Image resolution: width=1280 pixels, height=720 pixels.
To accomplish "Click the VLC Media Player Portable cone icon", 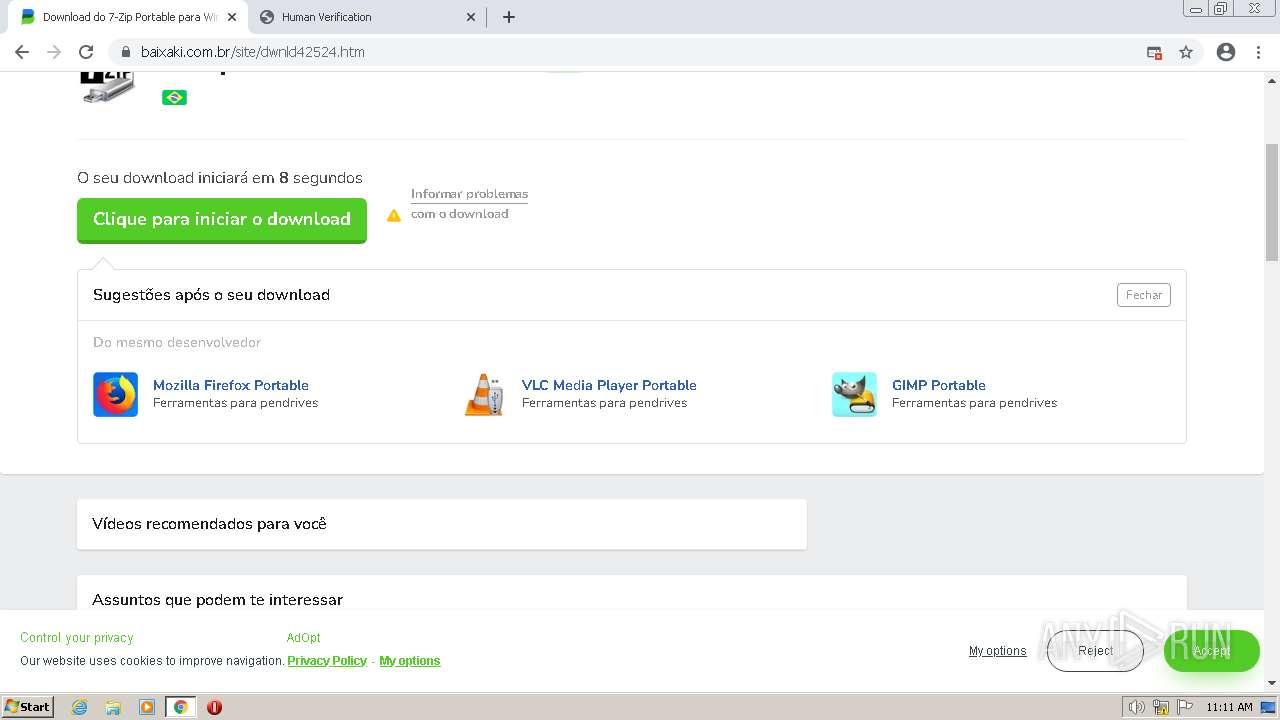I will [484, 394].
